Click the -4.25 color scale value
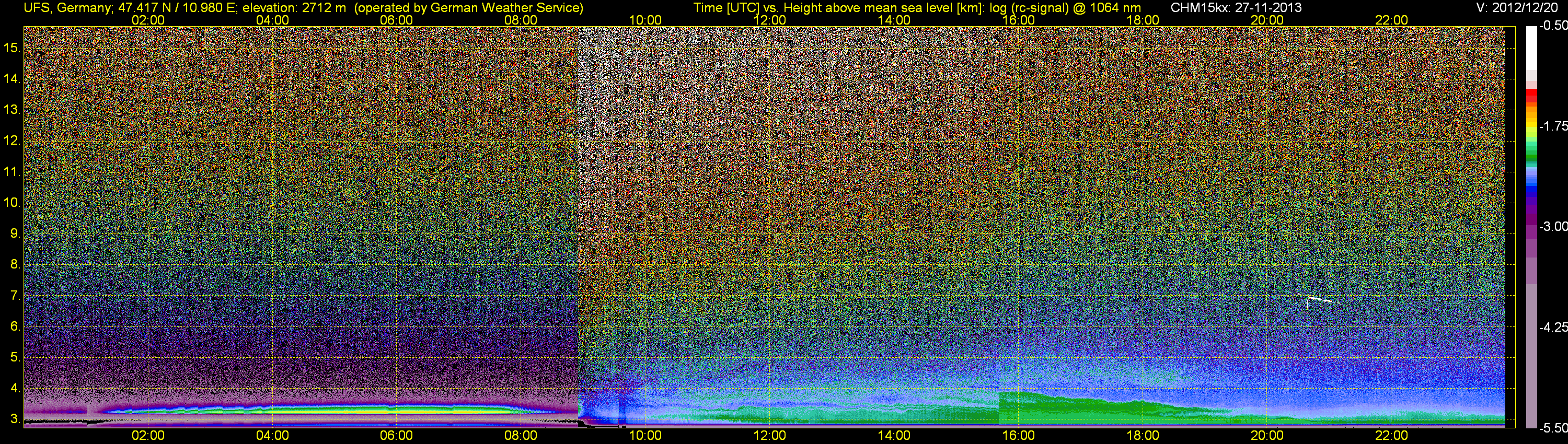Screen dimensions: 1568x444 tap(1553, 327)
